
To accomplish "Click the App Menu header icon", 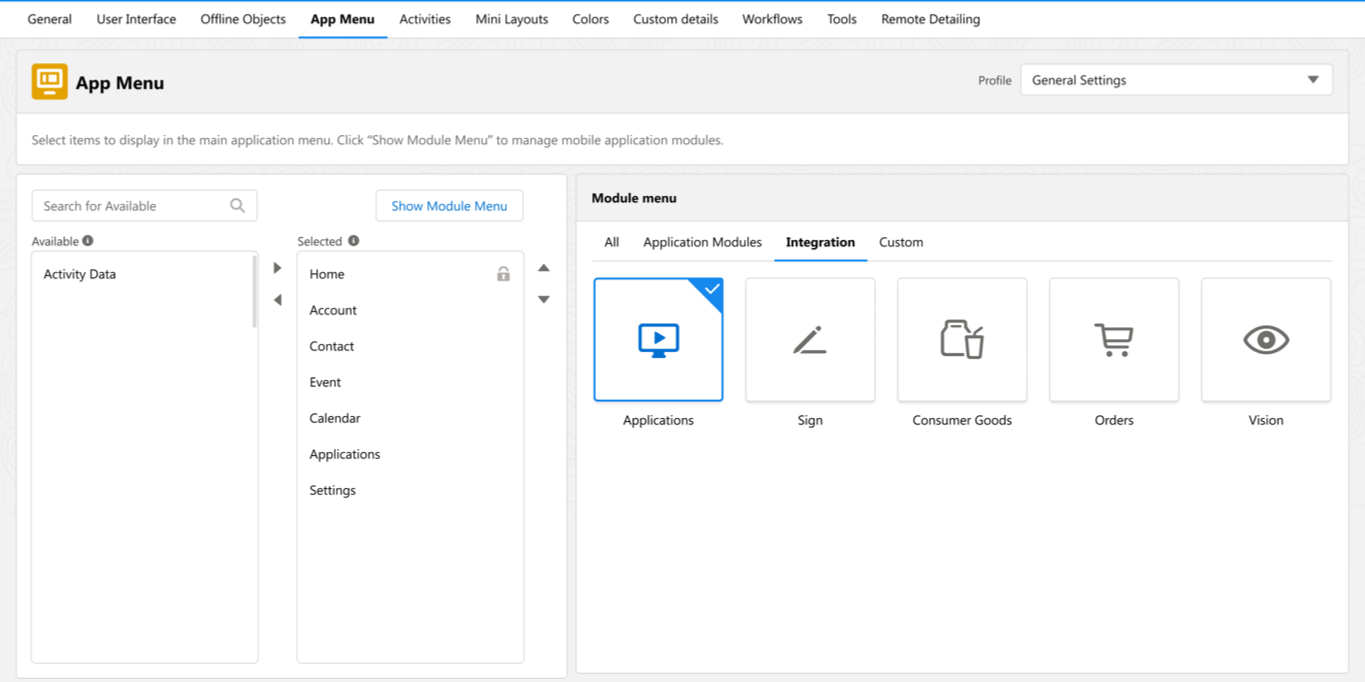I will [47, 82].
